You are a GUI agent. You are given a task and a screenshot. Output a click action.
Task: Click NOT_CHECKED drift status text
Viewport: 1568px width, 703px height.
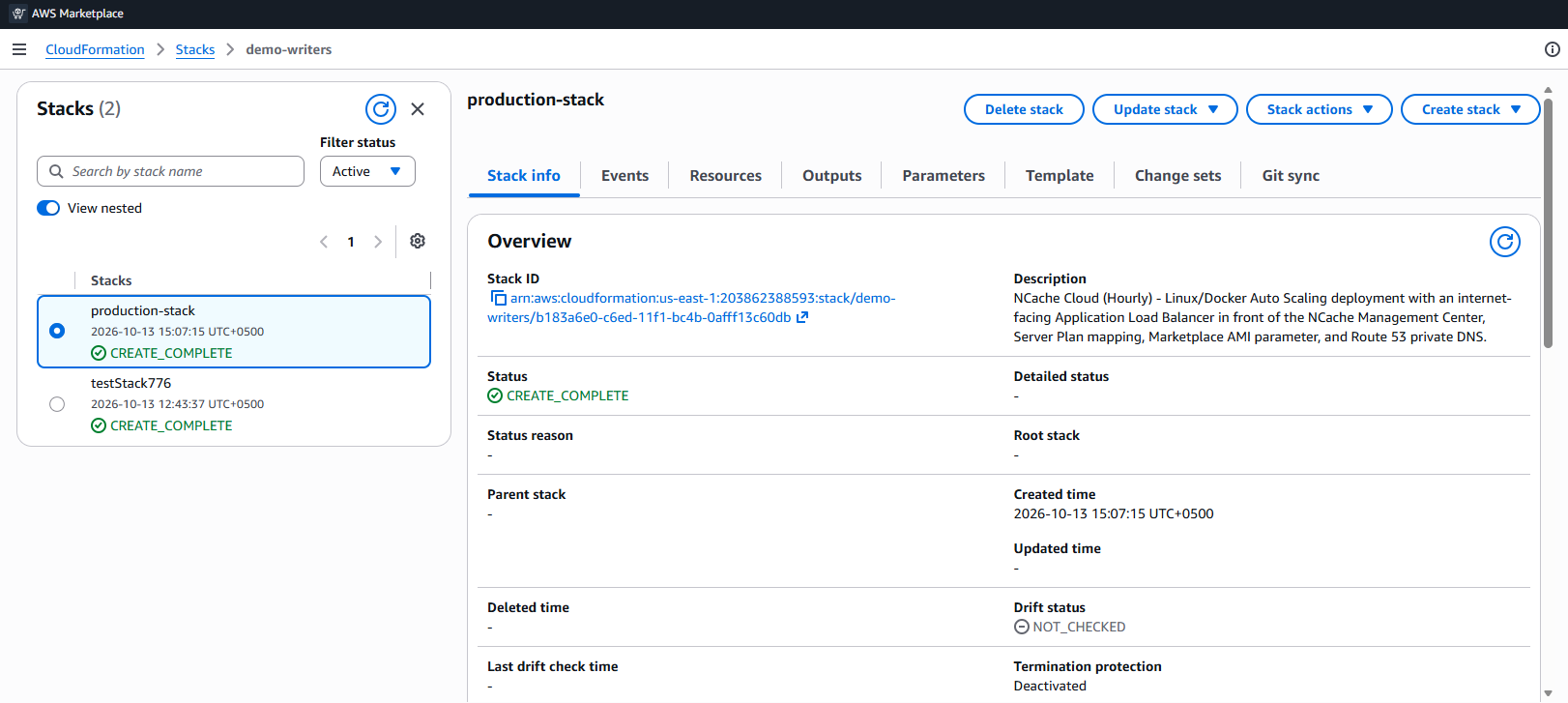(x=1079, y=627)
